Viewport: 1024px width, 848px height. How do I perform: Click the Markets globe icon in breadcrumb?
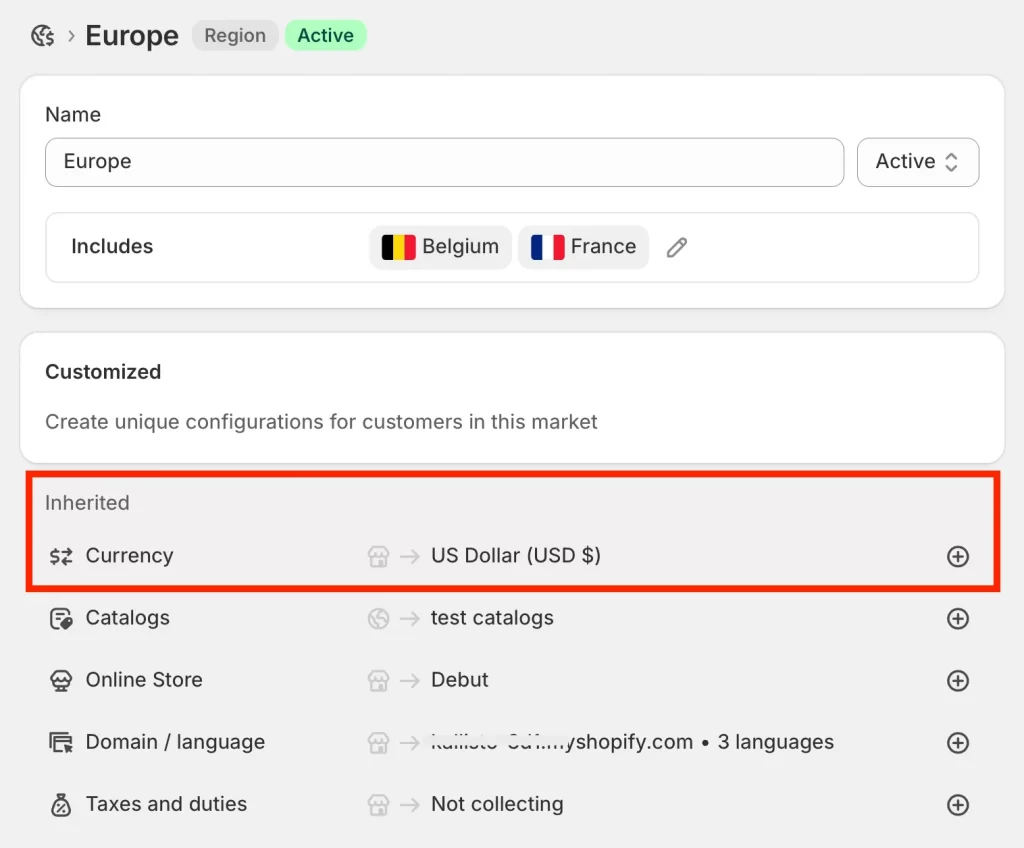(42, 36)
